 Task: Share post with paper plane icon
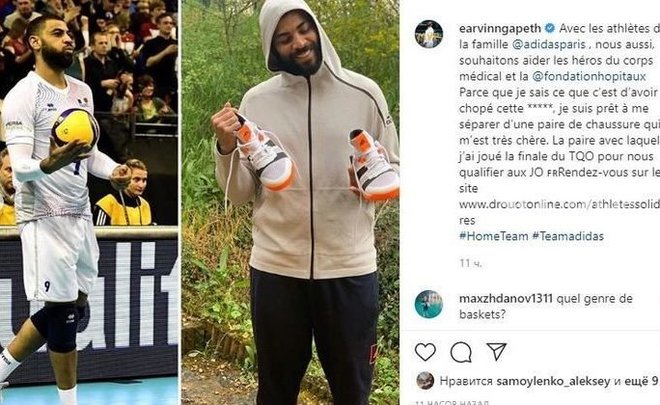point(496,351)
